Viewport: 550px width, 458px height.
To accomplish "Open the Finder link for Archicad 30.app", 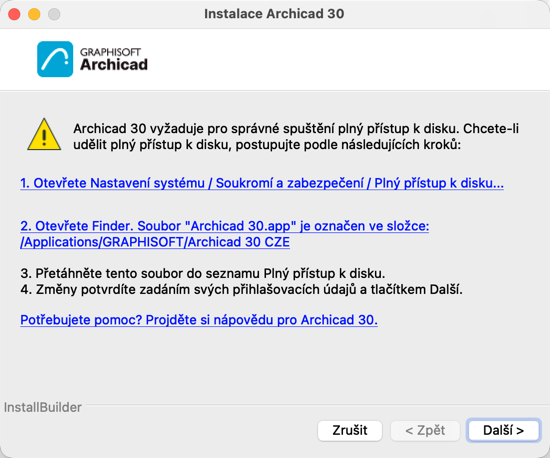I will point(224,234).
